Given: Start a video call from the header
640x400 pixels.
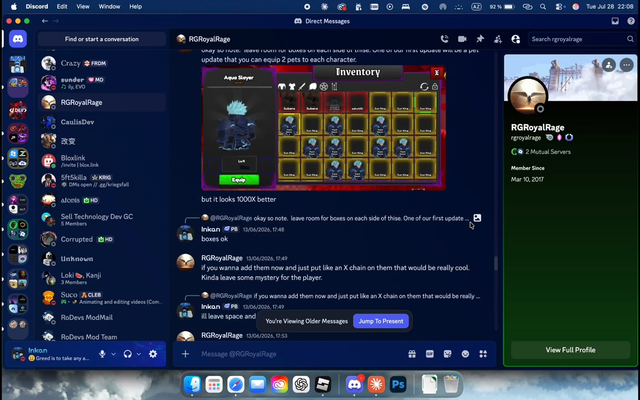Looking at the screenshot, I should (462, 39).
